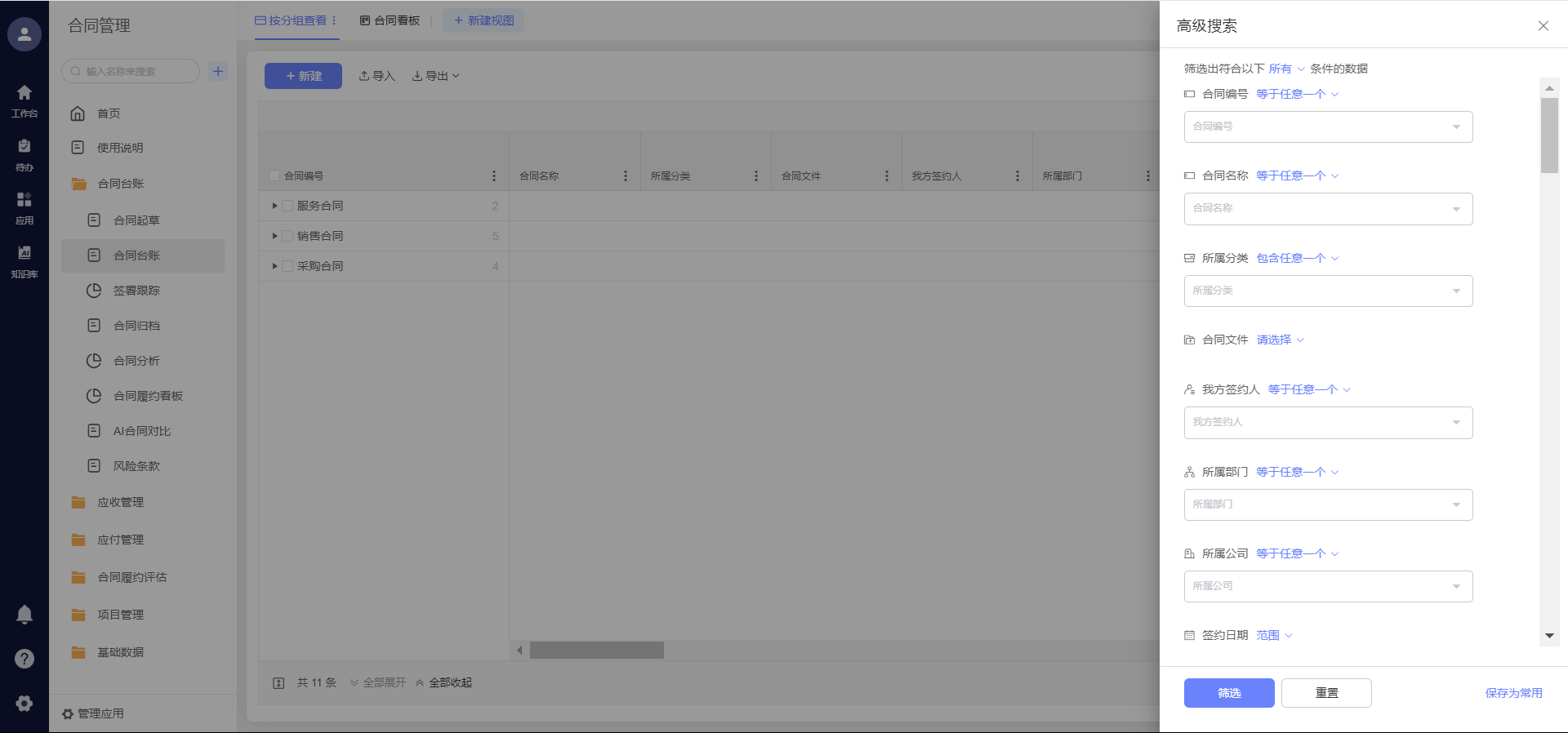
Task: Tick the 销售合同 group checkbox
Action: [x=287, y=236]
